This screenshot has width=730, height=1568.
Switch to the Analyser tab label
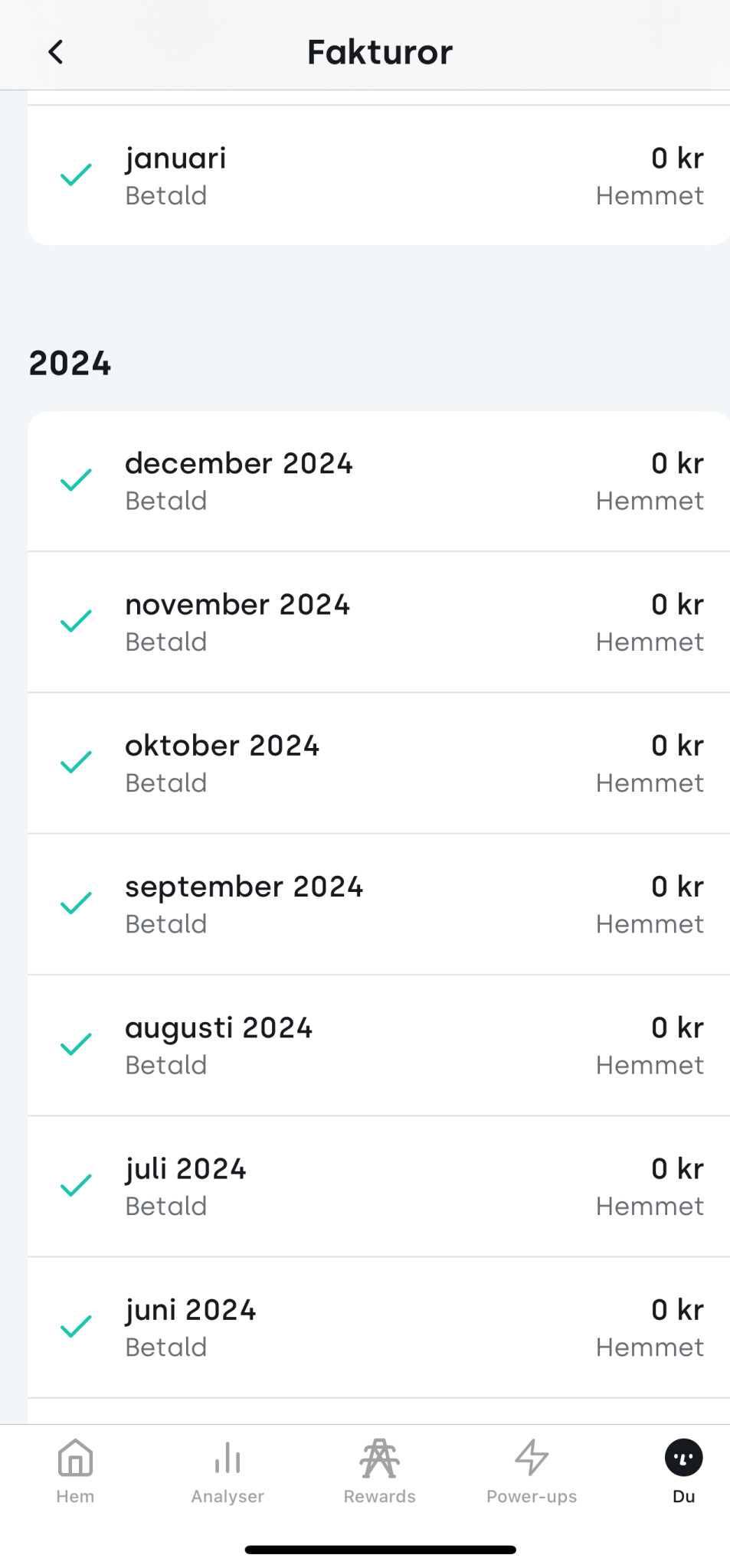228,1497
